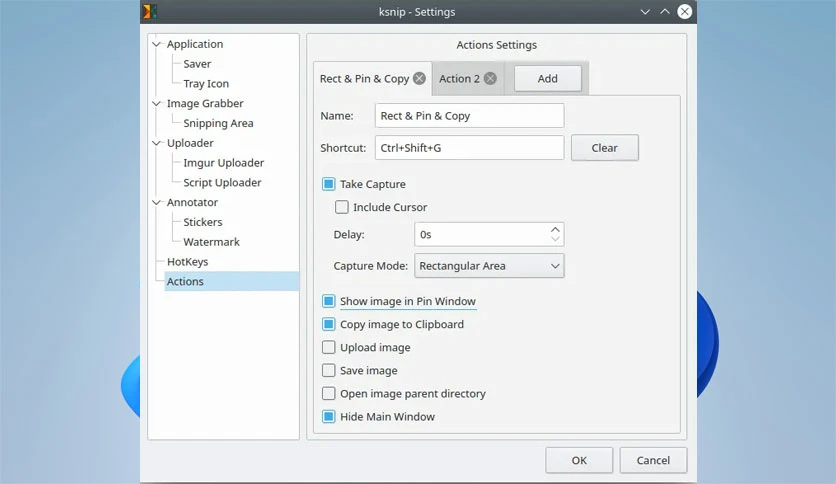Select Annotator in settings tree

coord(192,202)
